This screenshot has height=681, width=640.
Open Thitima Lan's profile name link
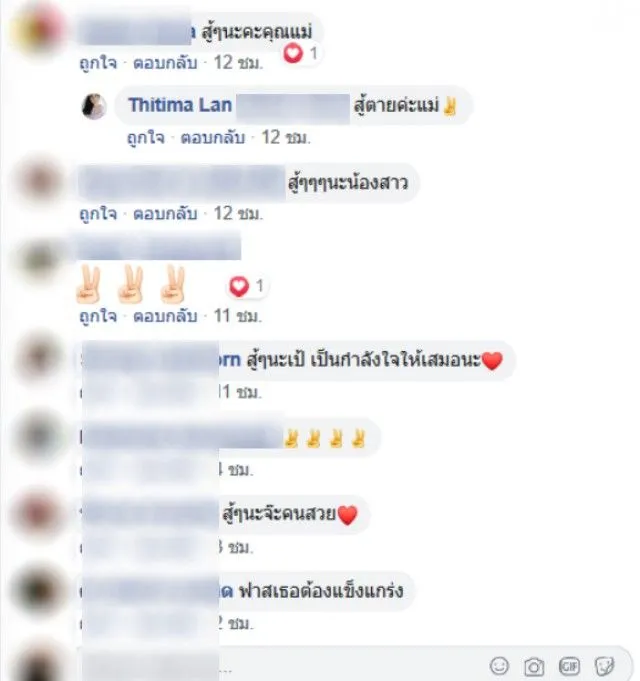point(180,105)
